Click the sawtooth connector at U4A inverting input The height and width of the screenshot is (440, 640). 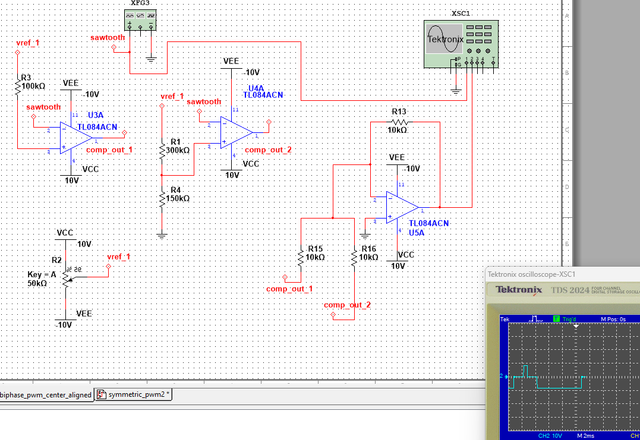199,111
